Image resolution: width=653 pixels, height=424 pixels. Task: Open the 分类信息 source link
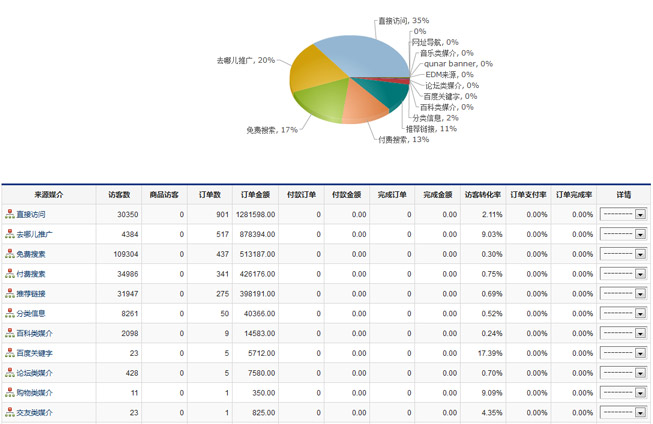pos(31,314)
